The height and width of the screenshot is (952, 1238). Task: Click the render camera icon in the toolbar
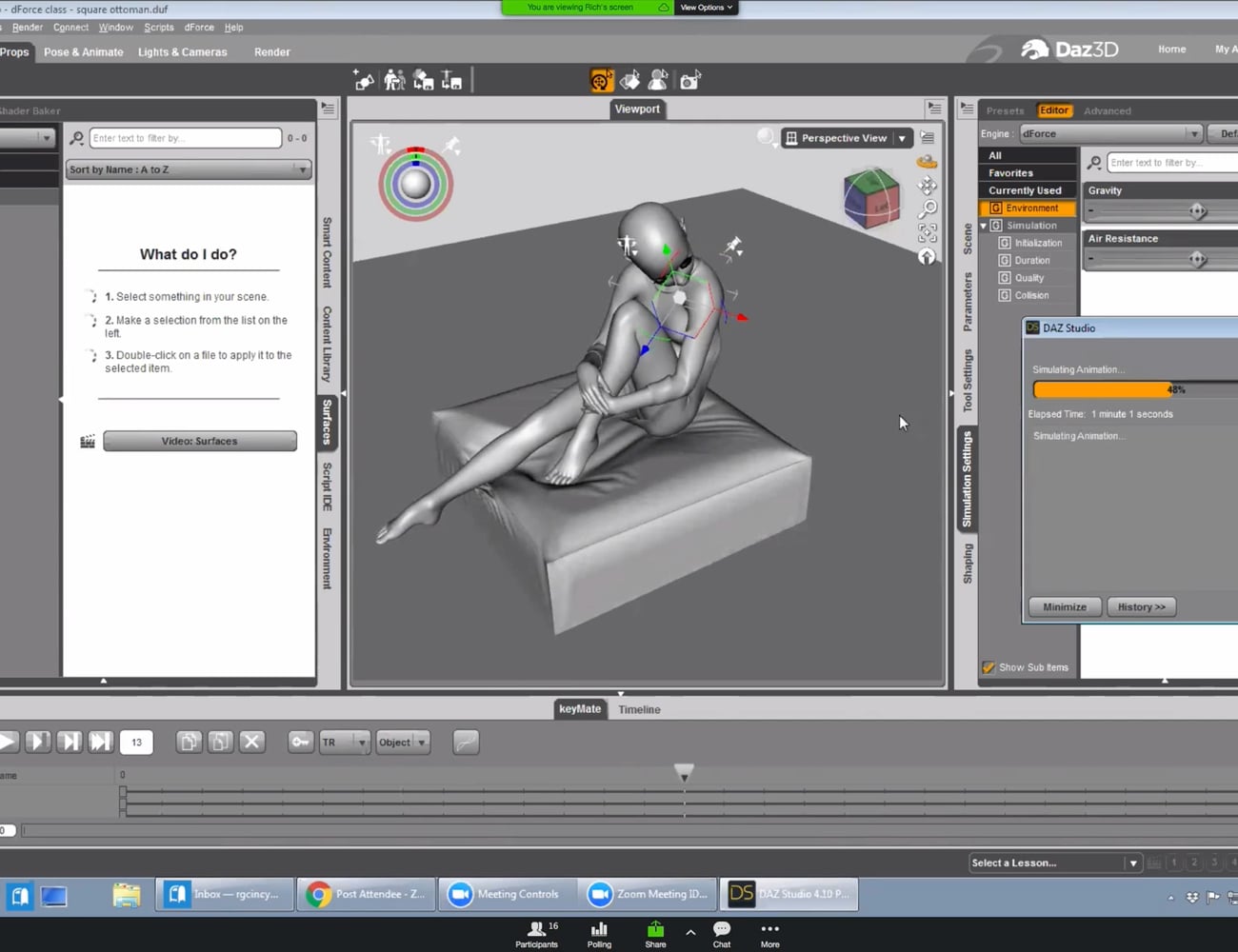click(x=689, y=80)
